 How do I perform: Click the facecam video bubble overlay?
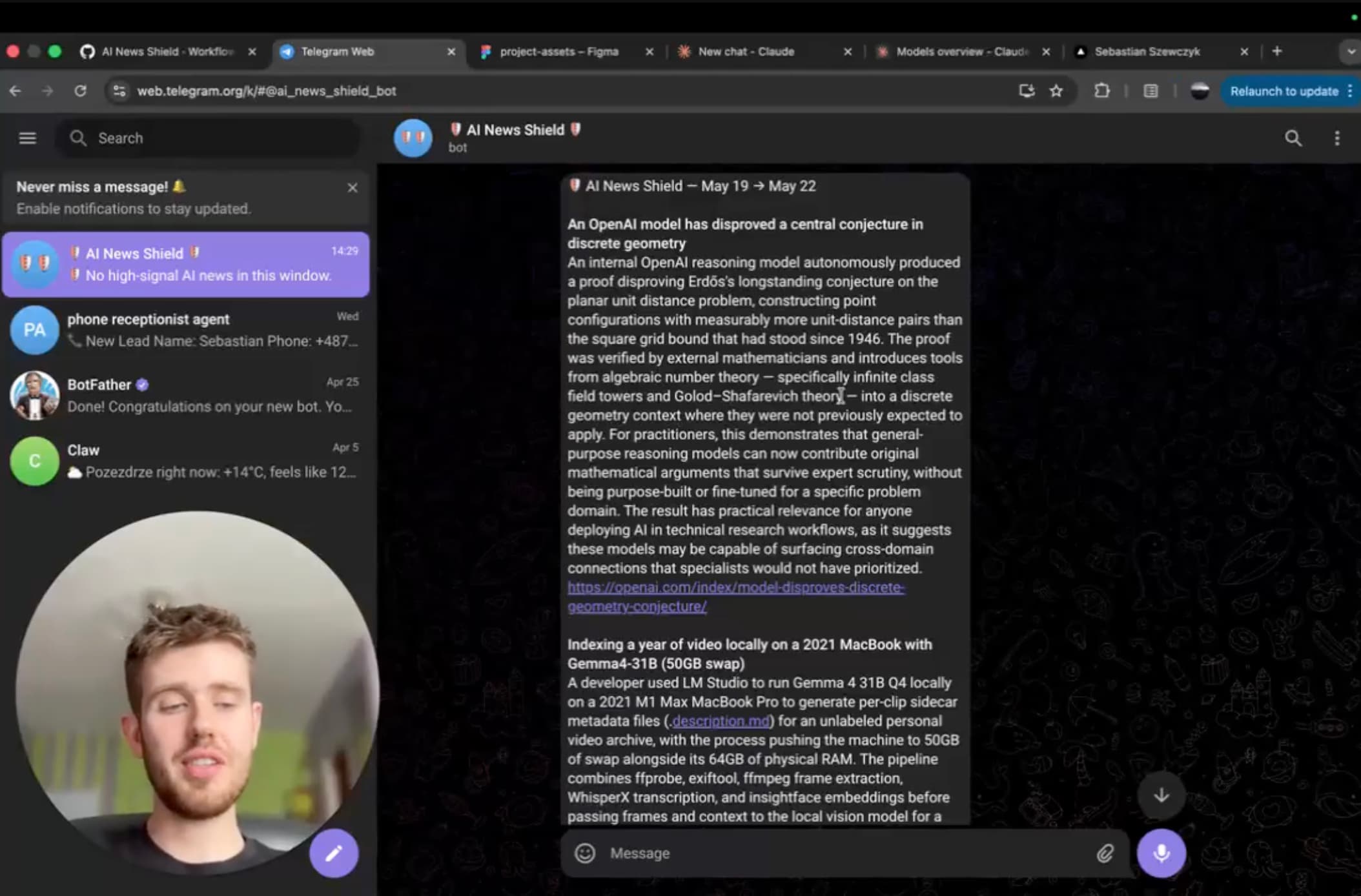coord(197,694)
